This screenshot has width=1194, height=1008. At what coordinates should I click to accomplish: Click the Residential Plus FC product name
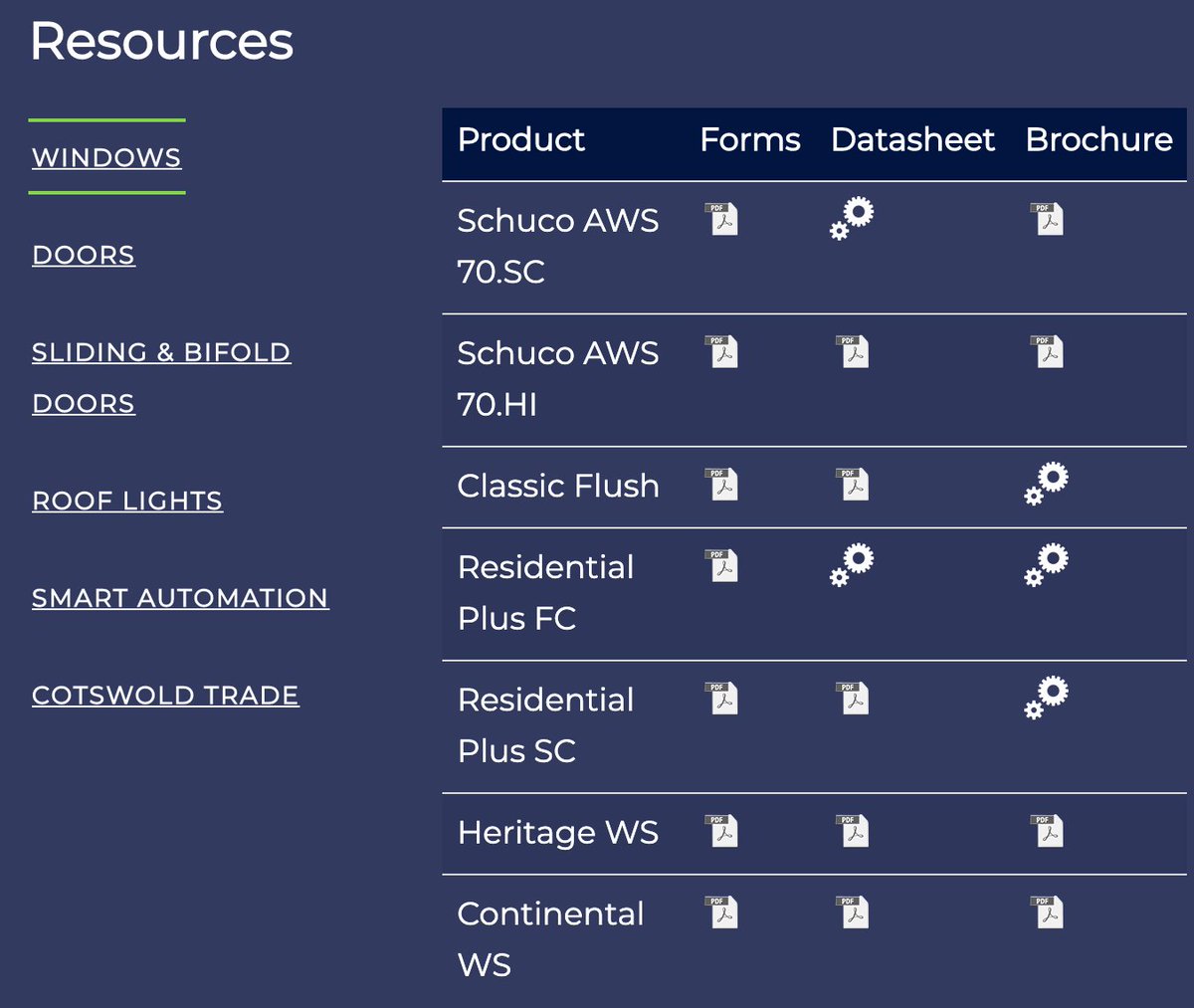point(545,592)
